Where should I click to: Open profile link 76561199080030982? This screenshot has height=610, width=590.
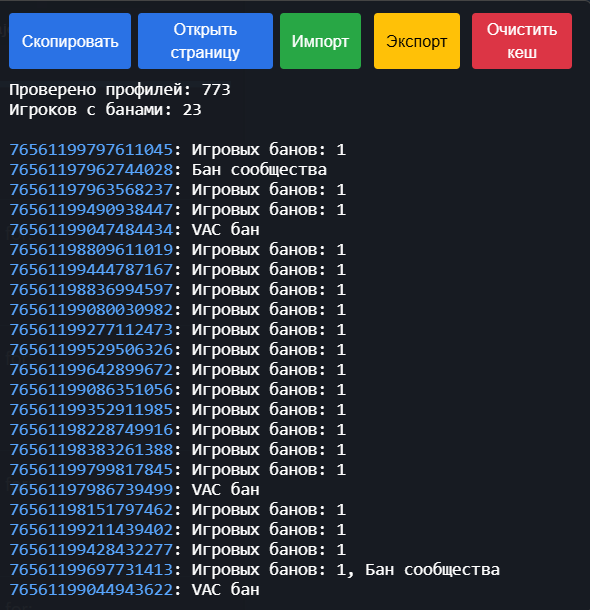(91, 310)
